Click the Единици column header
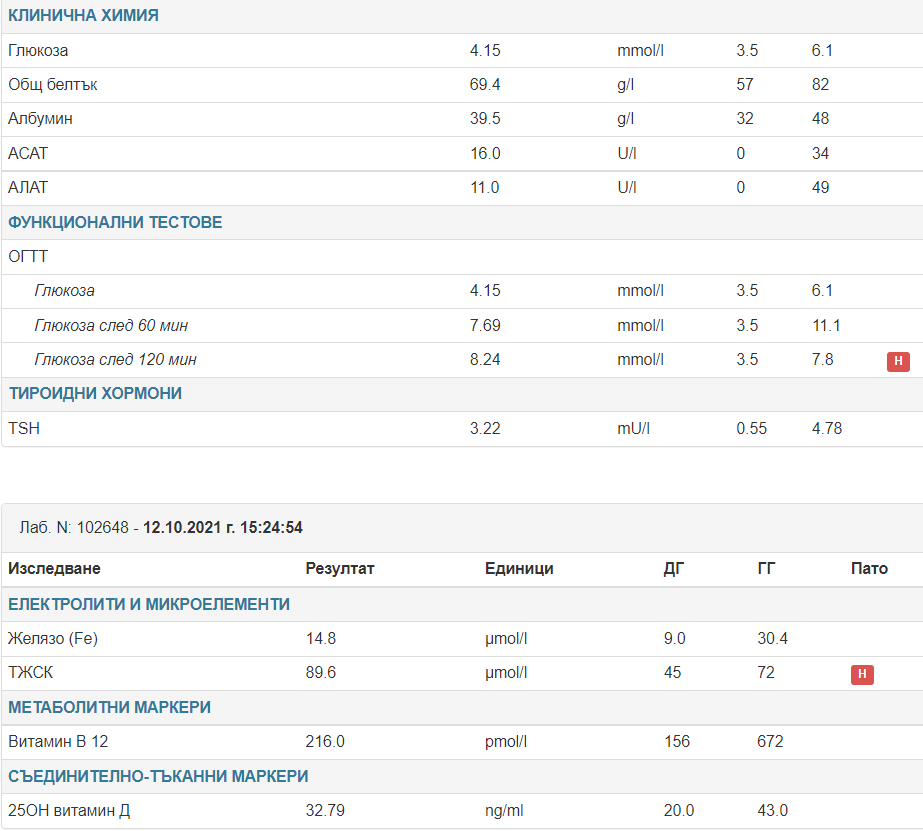 click(519, 569)
